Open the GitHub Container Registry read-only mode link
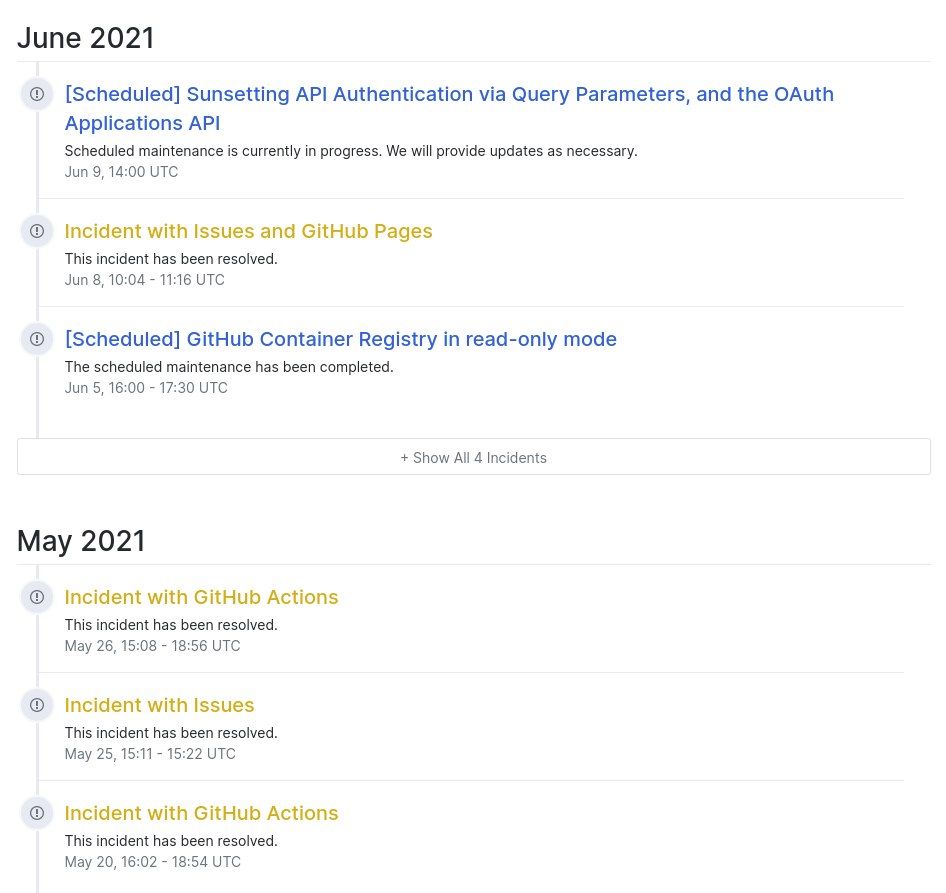The image size is (946, 893). point(341,339)
